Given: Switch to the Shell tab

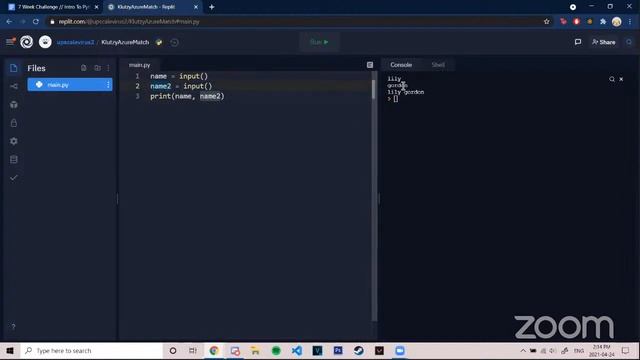Looking at the screenshot, I should 438,64.
